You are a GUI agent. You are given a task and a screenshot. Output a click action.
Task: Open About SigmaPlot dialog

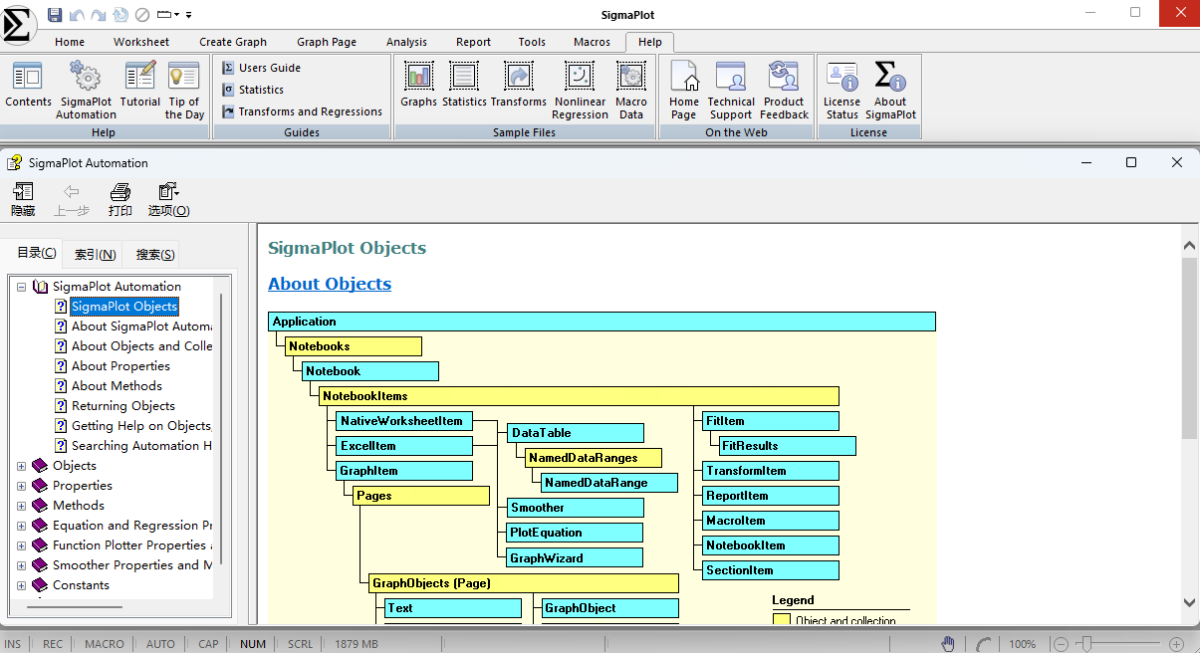tap(890, 90)
